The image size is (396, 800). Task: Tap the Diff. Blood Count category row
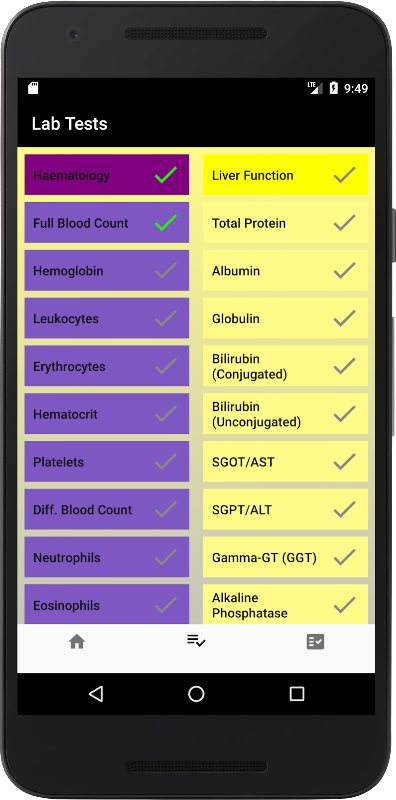point(107,510)
